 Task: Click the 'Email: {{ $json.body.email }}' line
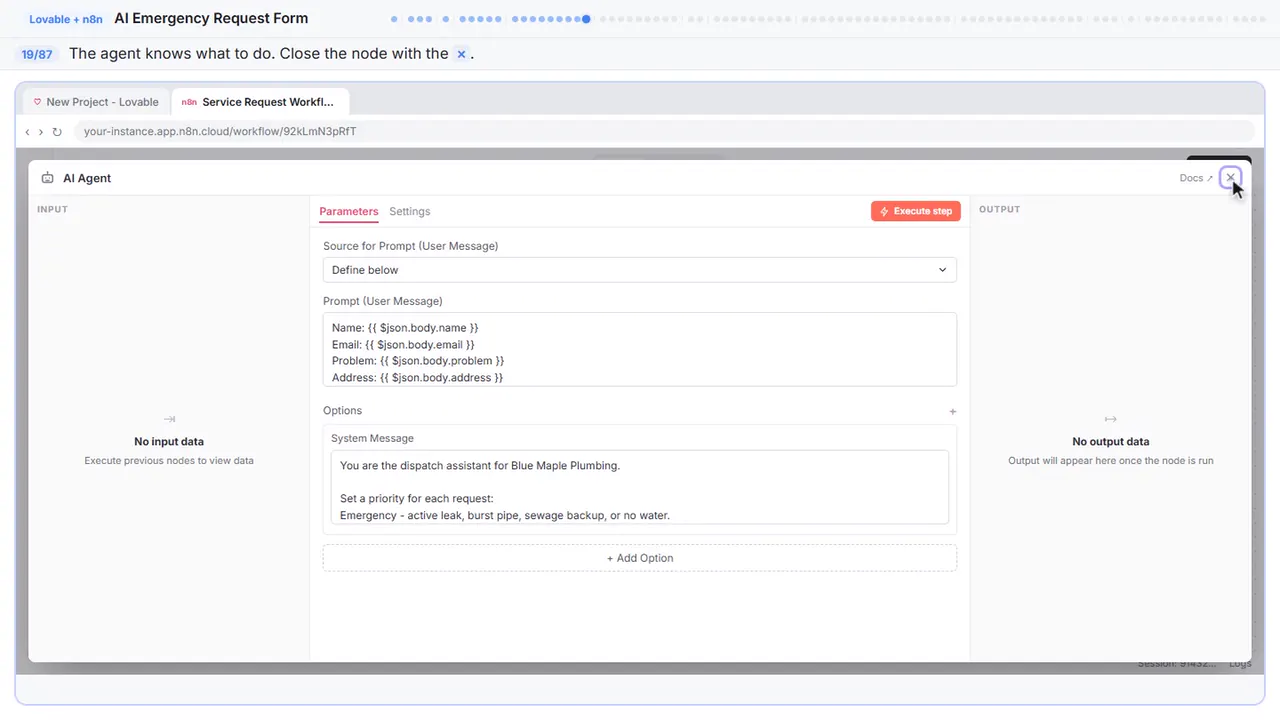[403, 344]
